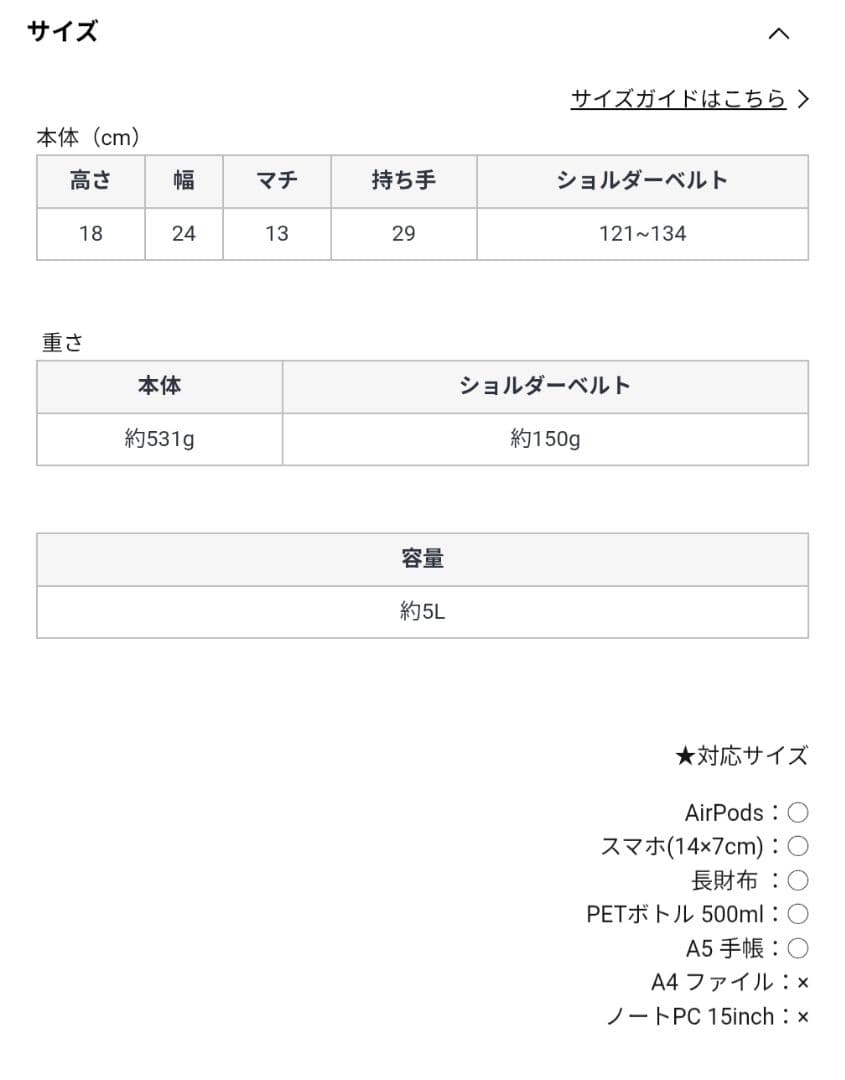Click the circle next to PETボトル 500ml

798,913
